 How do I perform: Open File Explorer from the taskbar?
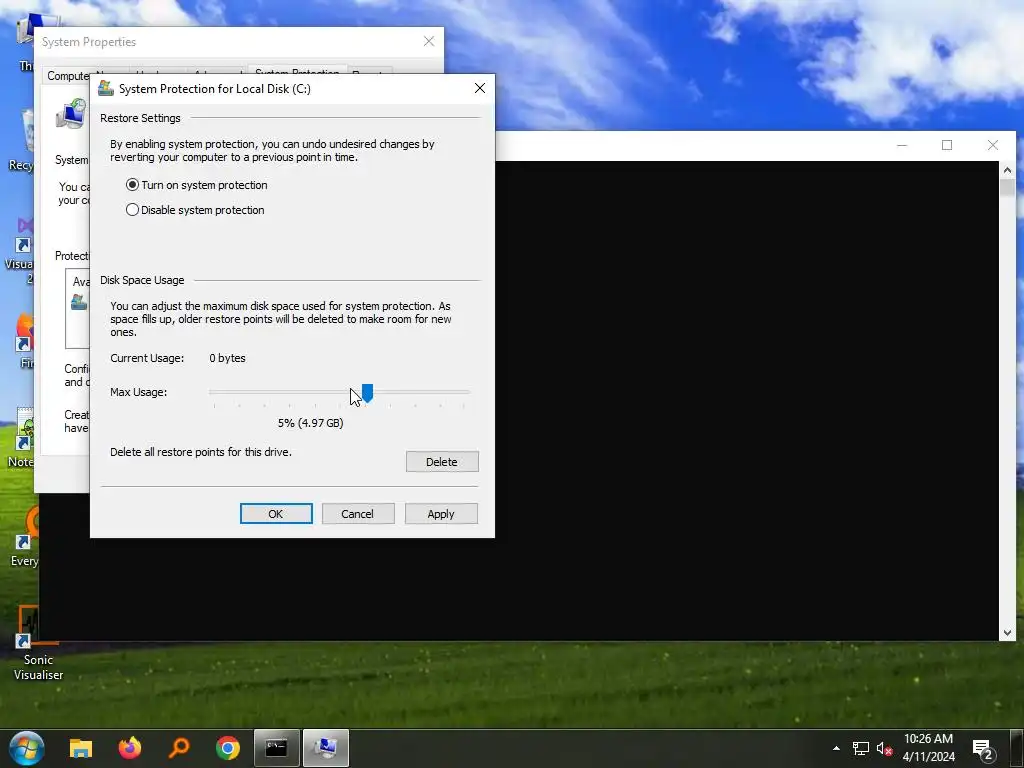pos(81,748)
